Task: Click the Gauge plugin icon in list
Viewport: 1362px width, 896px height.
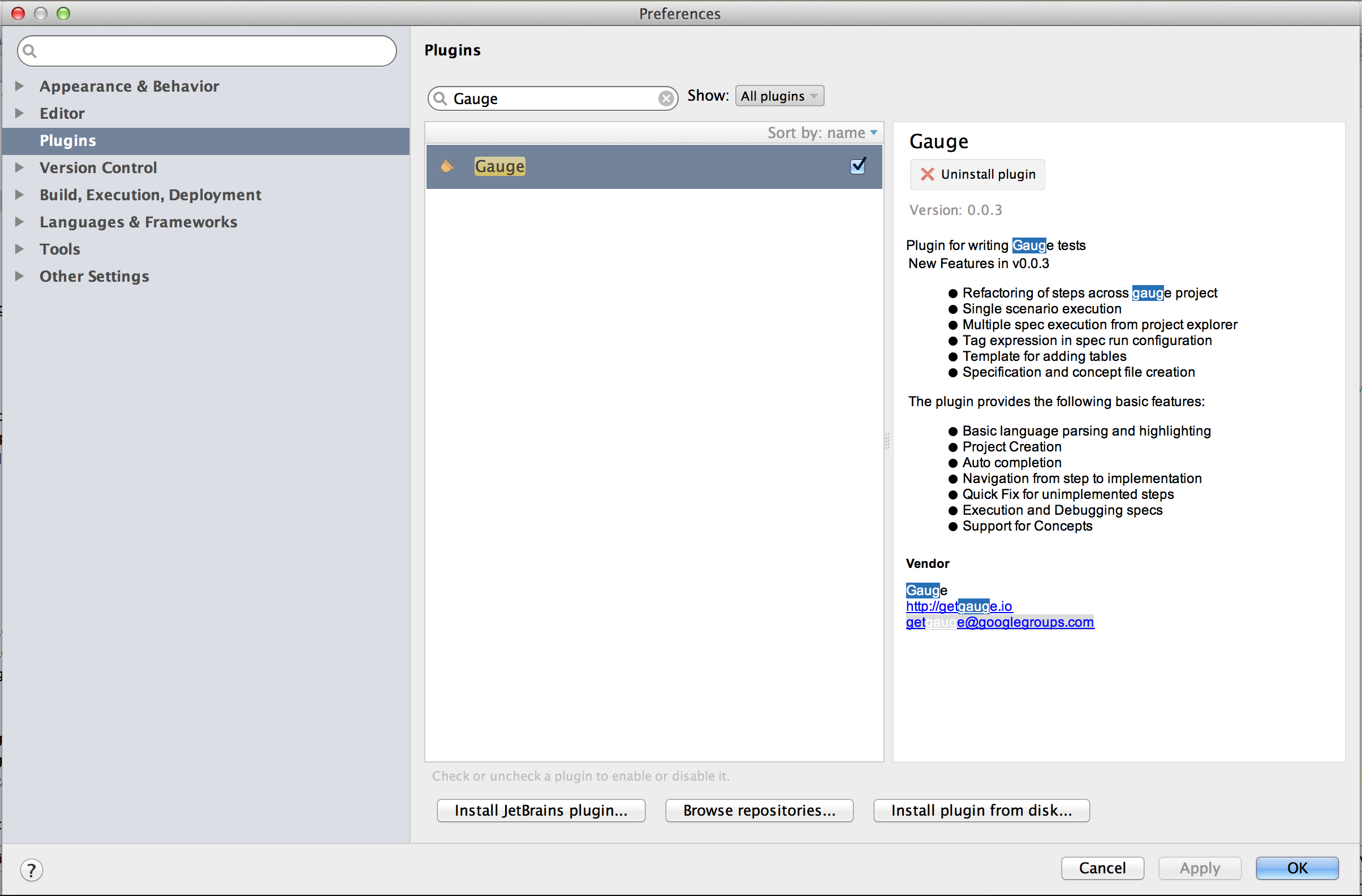Action: [447, 166]
